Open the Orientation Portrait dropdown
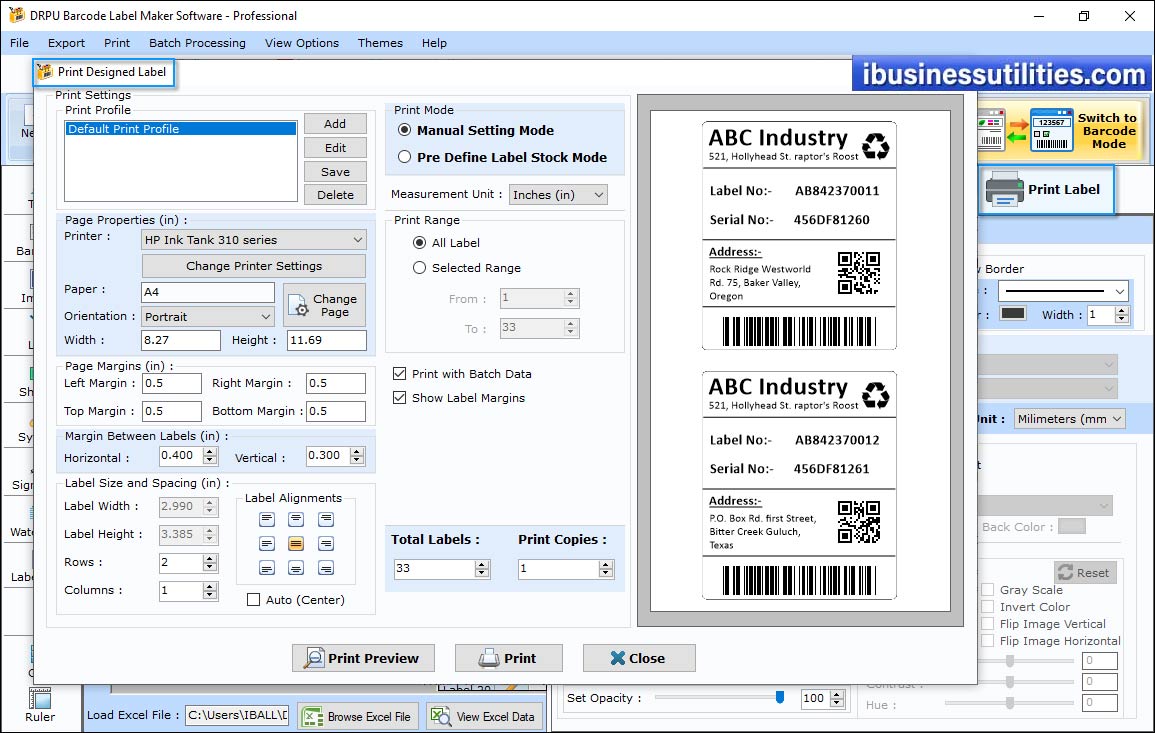 208,317
